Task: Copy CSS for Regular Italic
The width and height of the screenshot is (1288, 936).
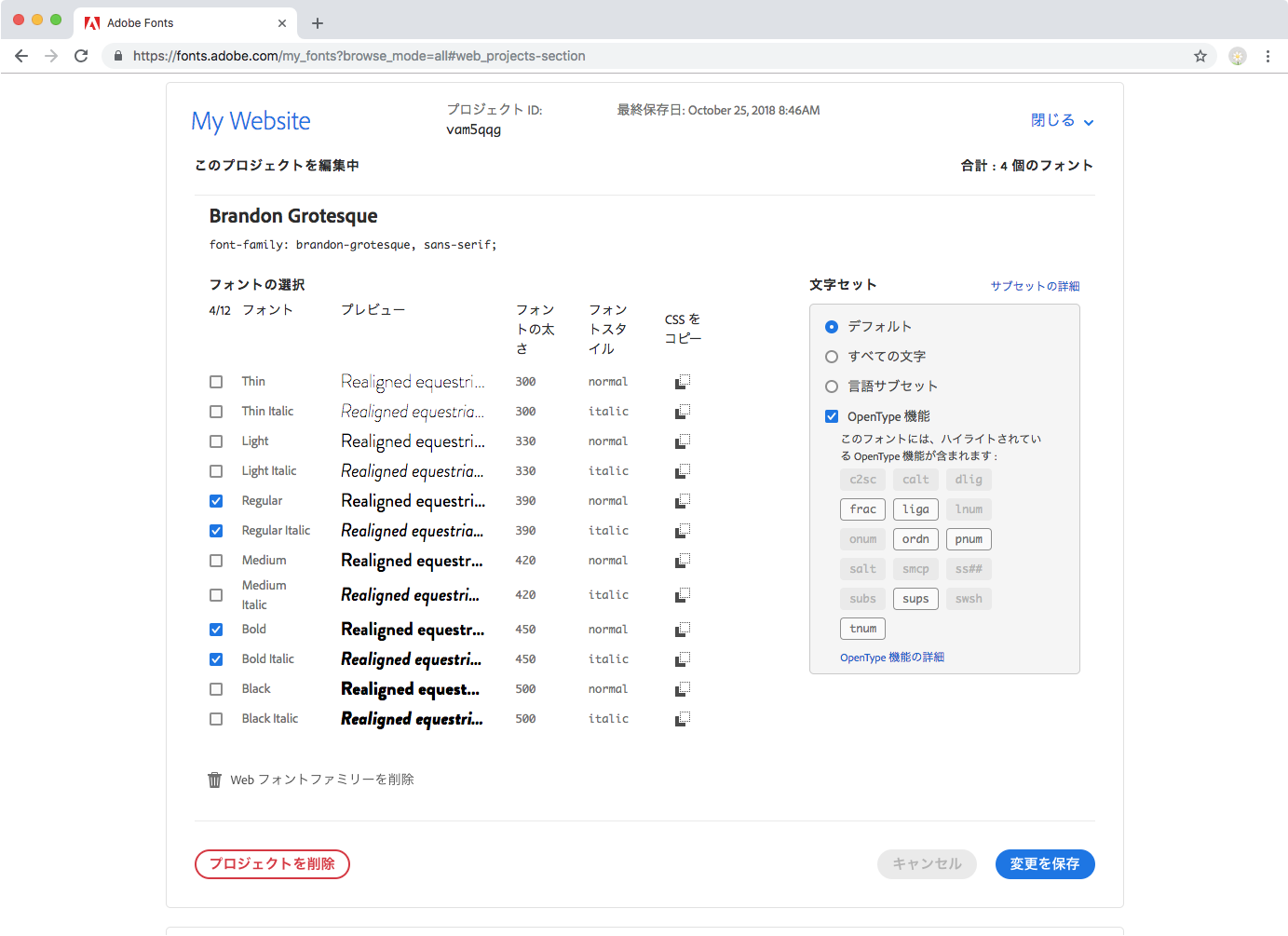Action: click(683, 531)
